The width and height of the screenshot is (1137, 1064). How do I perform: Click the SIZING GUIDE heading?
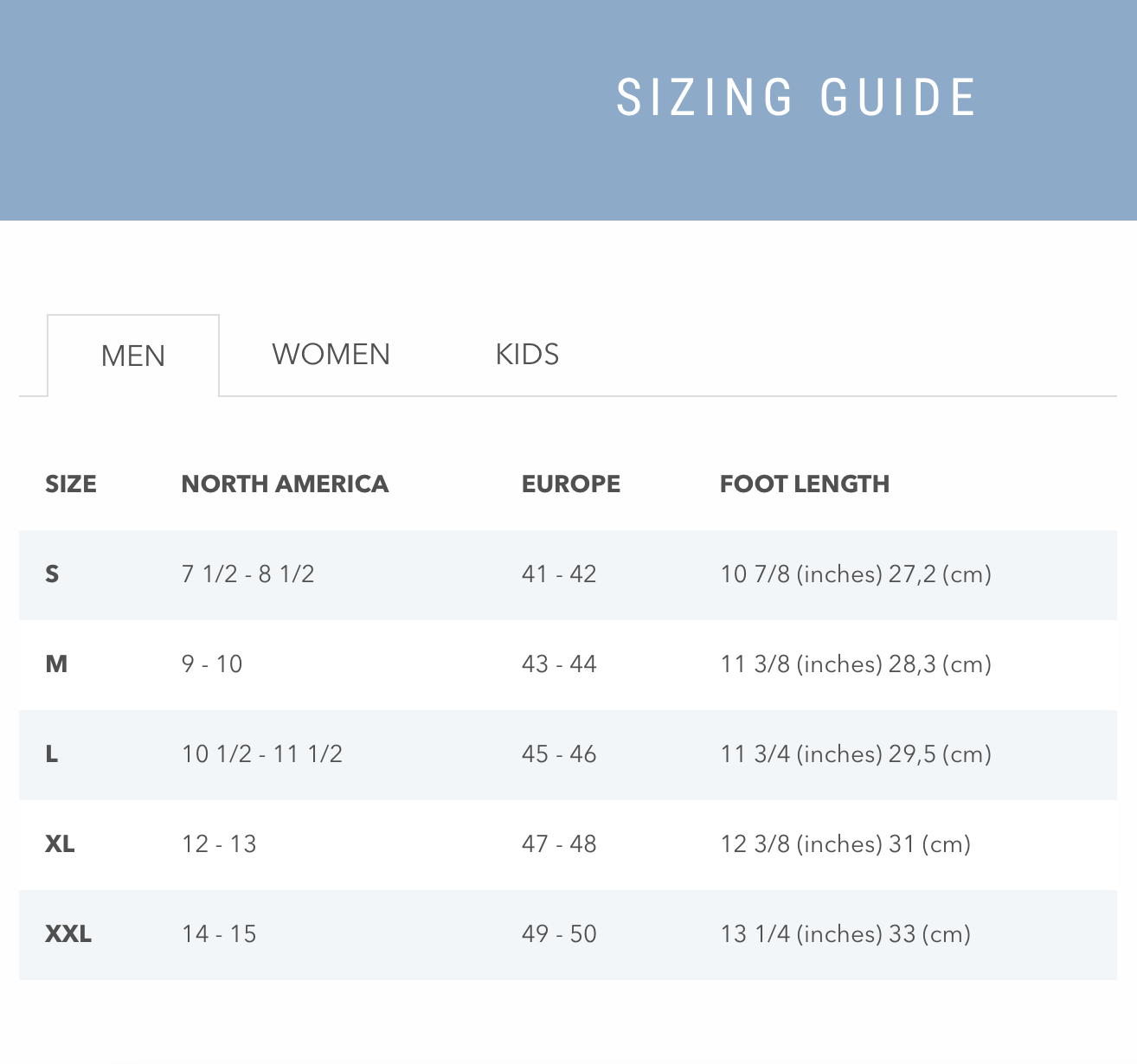coord(796,97)
